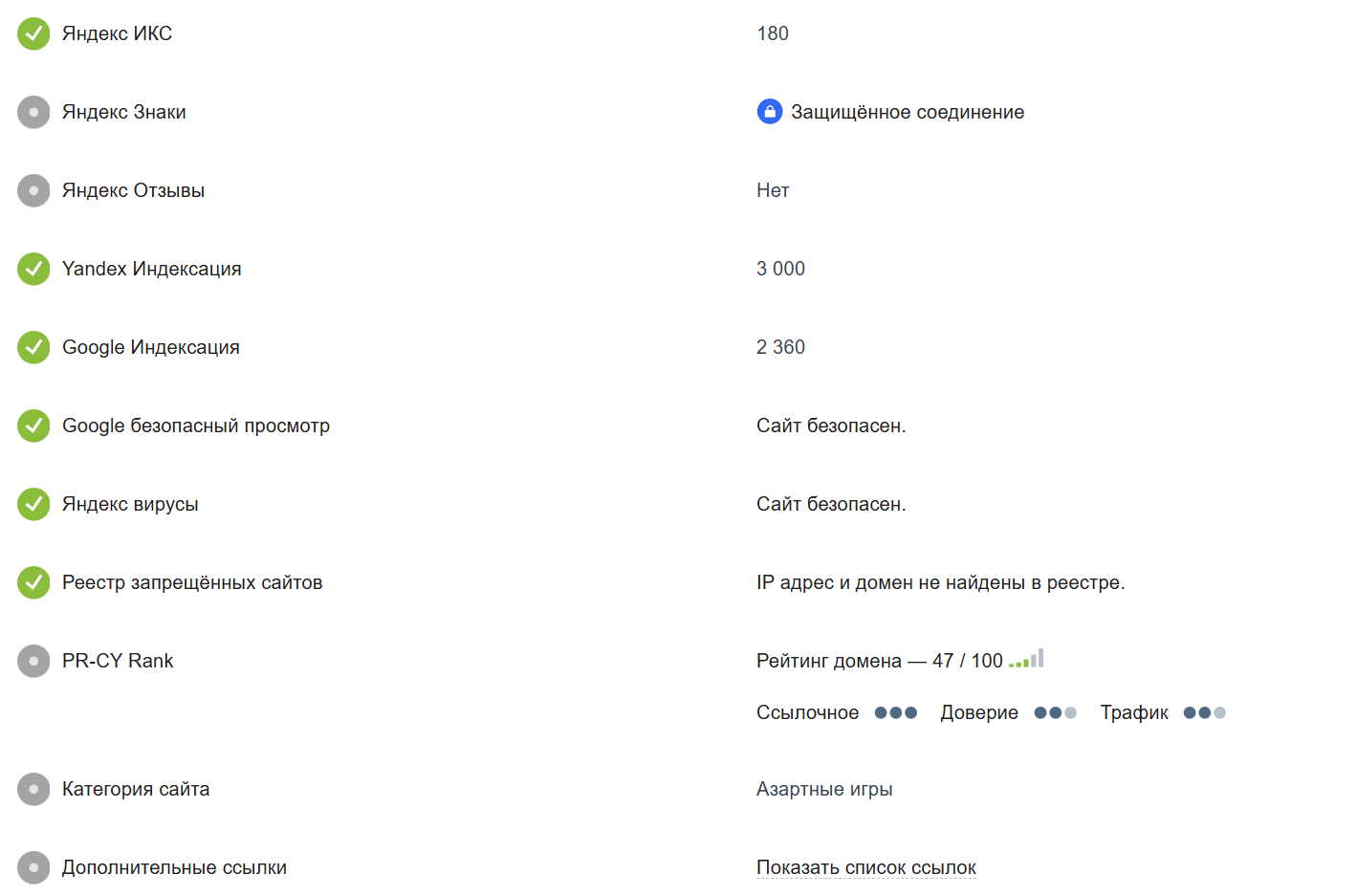Click the green checkmark beside Яндекс ИКС
Viewport: 1357px width, 896px height.
point(33,33)
